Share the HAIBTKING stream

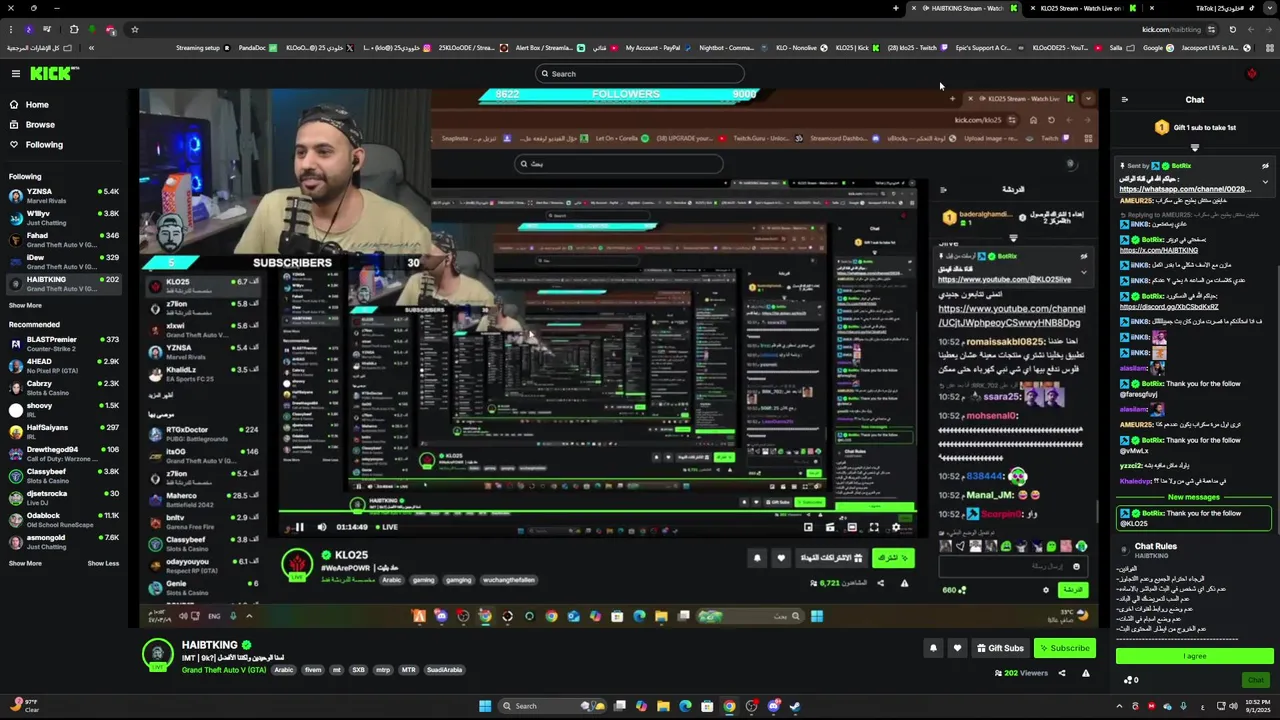1062,673
